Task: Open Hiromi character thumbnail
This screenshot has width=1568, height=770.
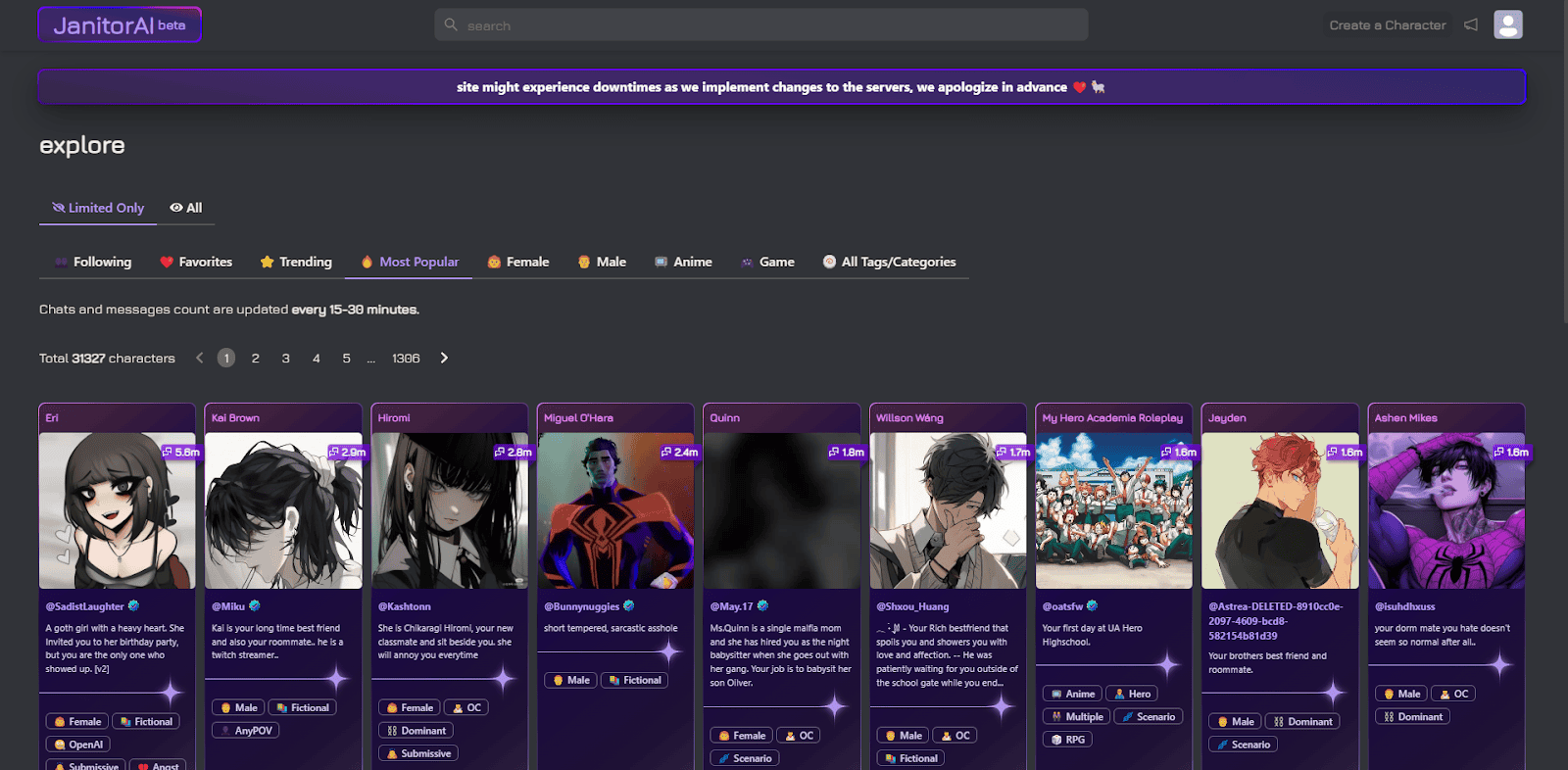Action: point(450,510)
